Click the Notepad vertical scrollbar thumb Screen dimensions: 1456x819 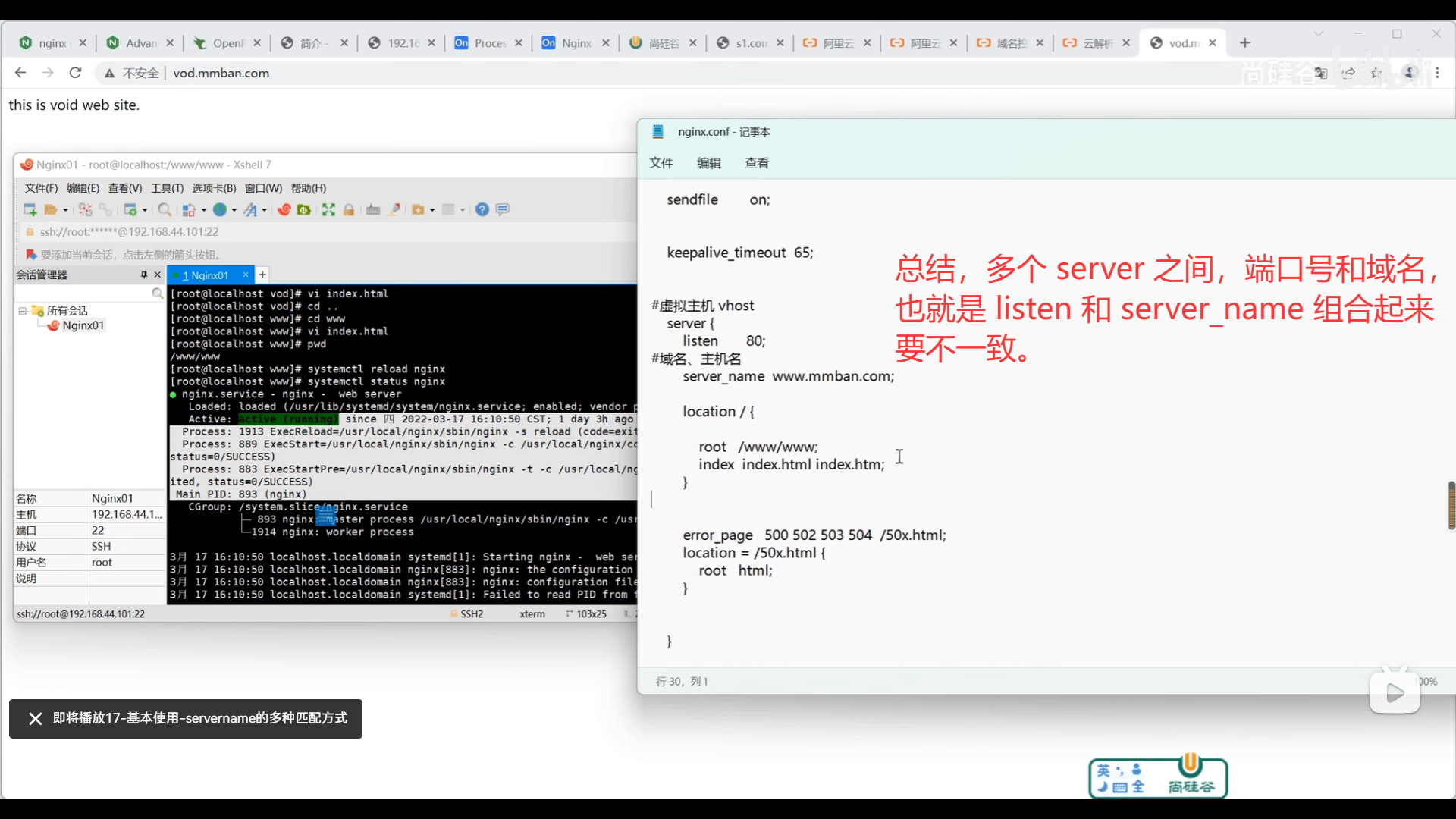[1451, 505]
